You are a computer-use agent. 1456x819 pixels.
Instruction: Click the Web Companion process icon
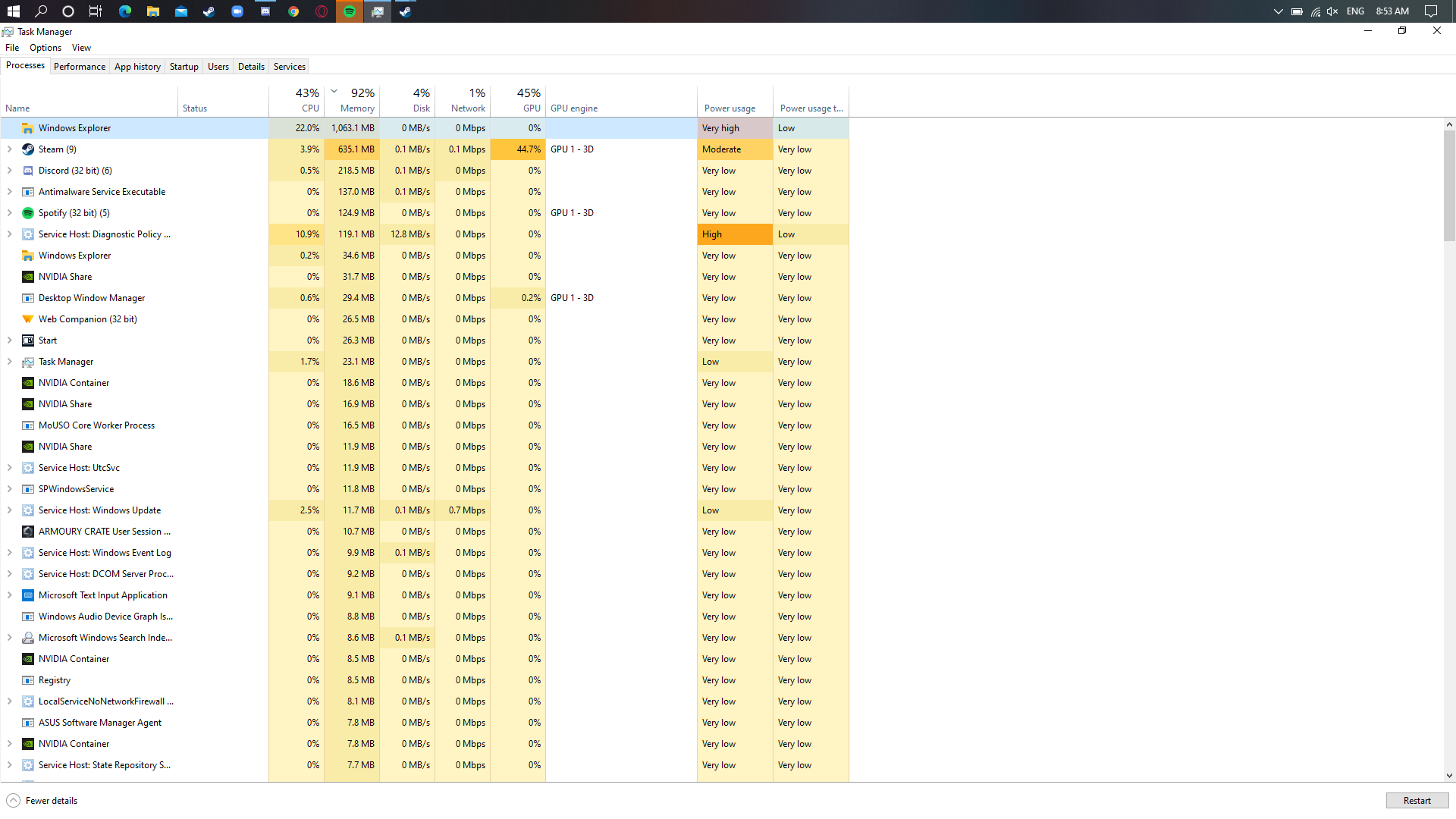tap(28, 319)
